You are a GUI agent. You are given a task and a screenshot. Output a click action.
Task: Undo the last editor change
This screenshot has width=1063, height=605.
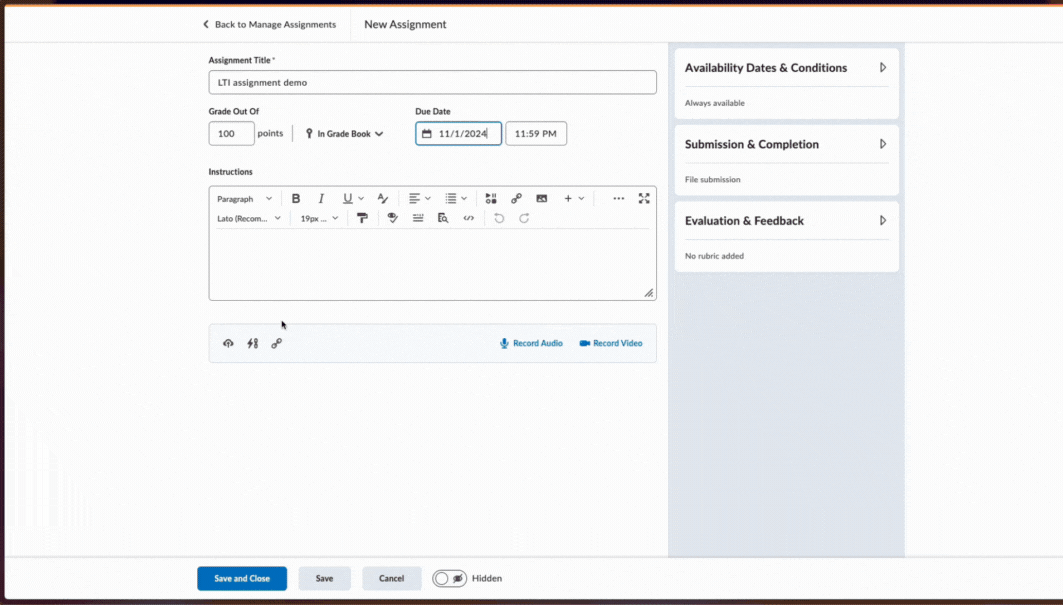click(x=498, y=218)
